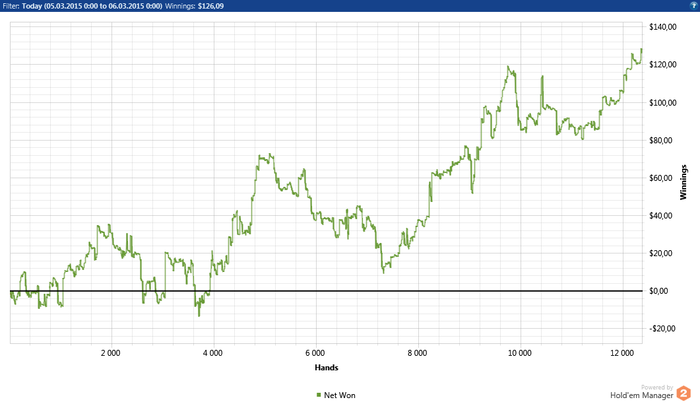
Task: Click the $40,00 axis label
Action: (661, 216)
